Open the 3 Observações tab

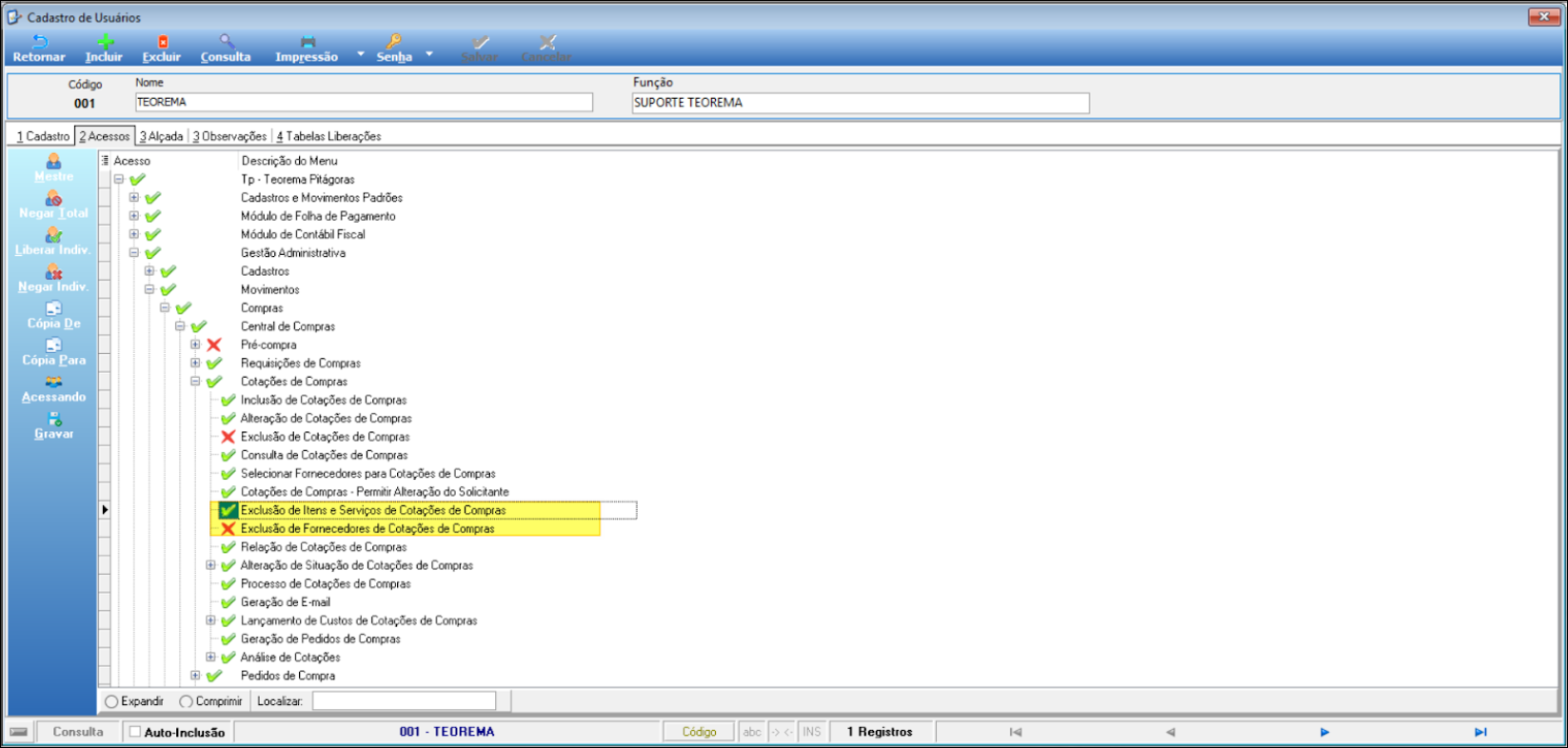click(x=229, y=136)
